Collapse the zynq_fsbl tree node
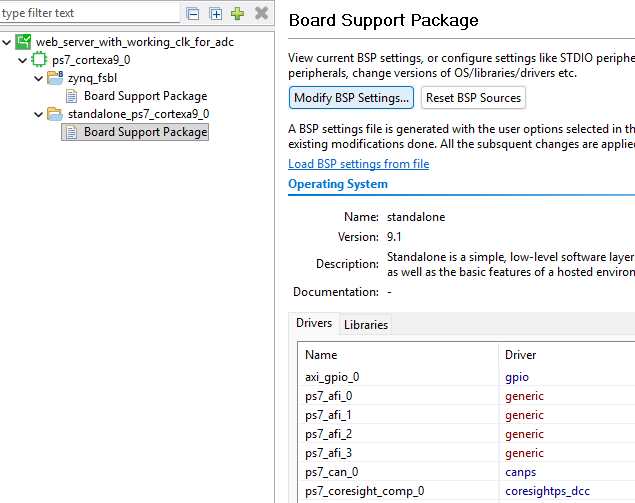Image resolution: width=635 pixels, height=503 pixels. [x=39, y=78]
